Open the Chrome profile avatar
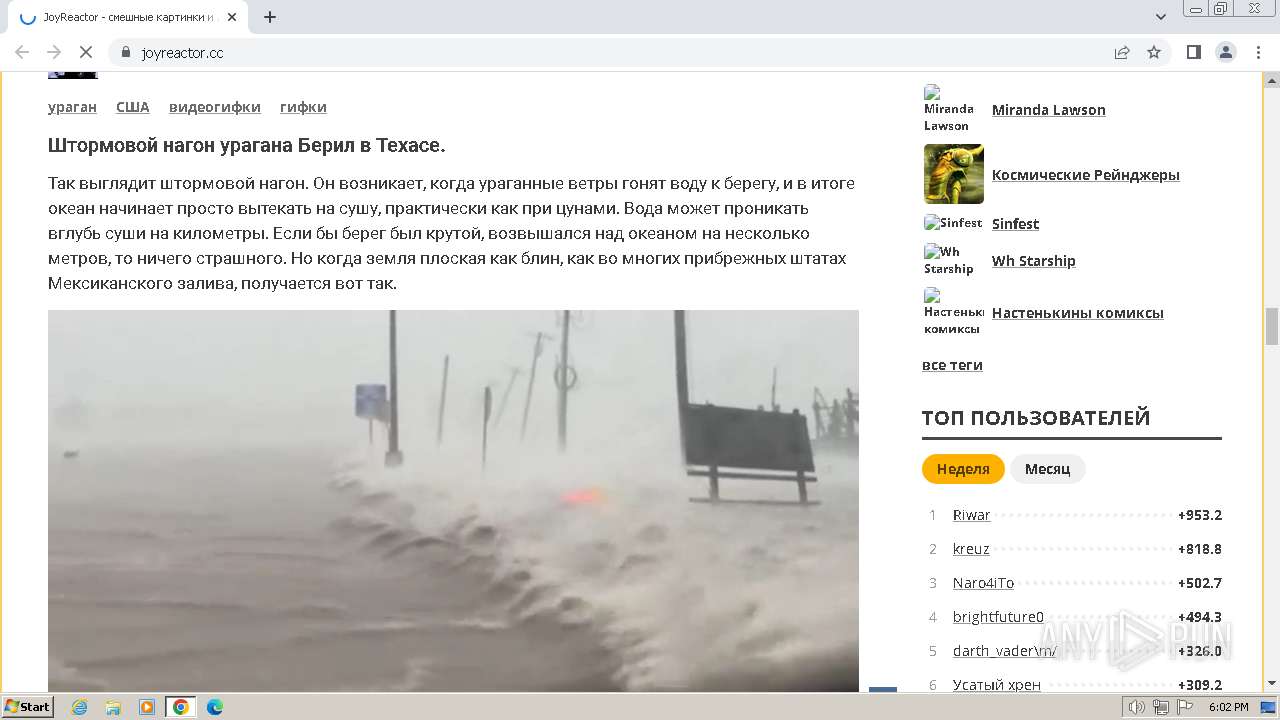Viewport: 1280px width, 720px height. [1225, 52]
